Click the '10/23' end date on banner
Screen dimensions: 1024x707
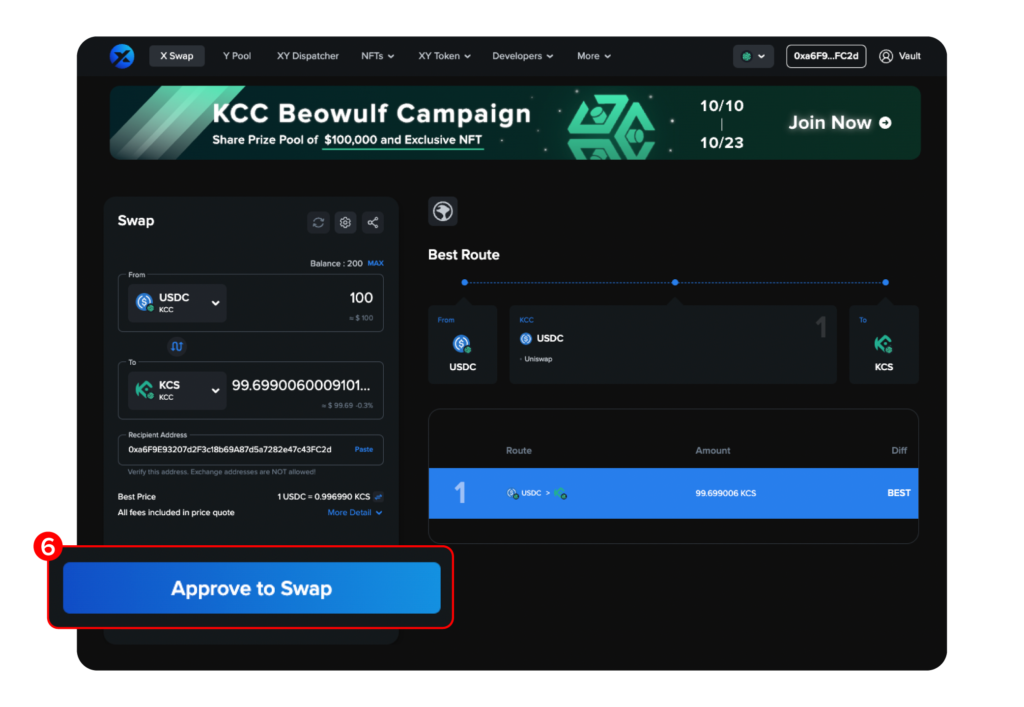[722, 143]
